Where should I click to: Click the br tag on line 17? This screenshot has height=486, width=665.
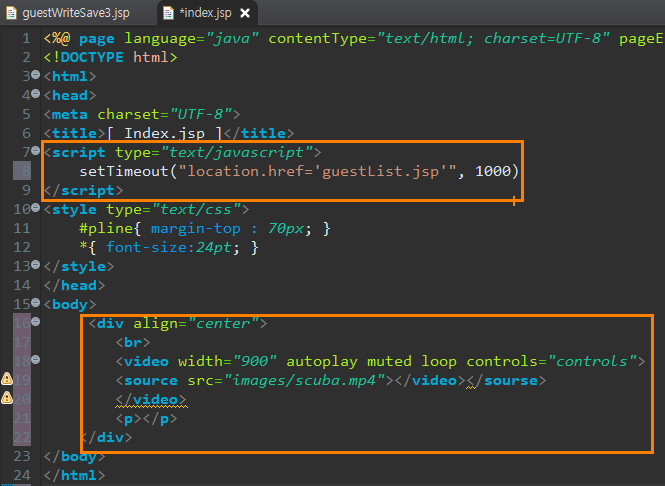click(x=133, y=342)
